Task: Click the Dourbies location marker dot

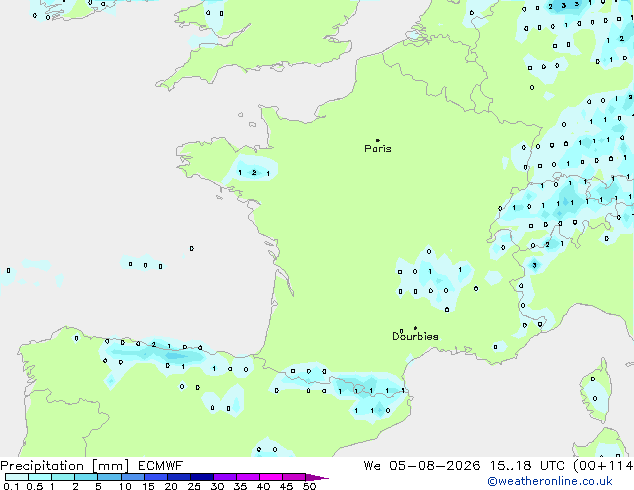Action: point(415,328)
